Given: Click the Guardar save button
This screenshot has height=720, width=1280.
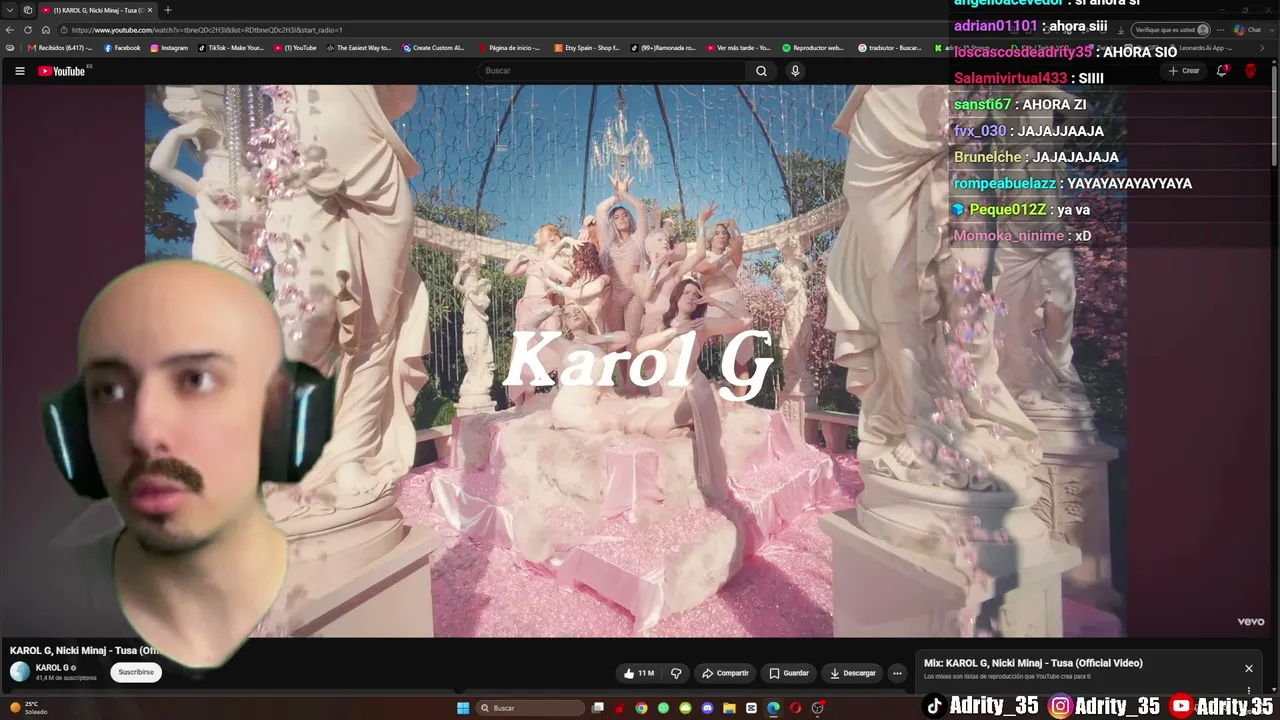Looking at the screenshot, I should pyautogui.click(x=789, y=673).
